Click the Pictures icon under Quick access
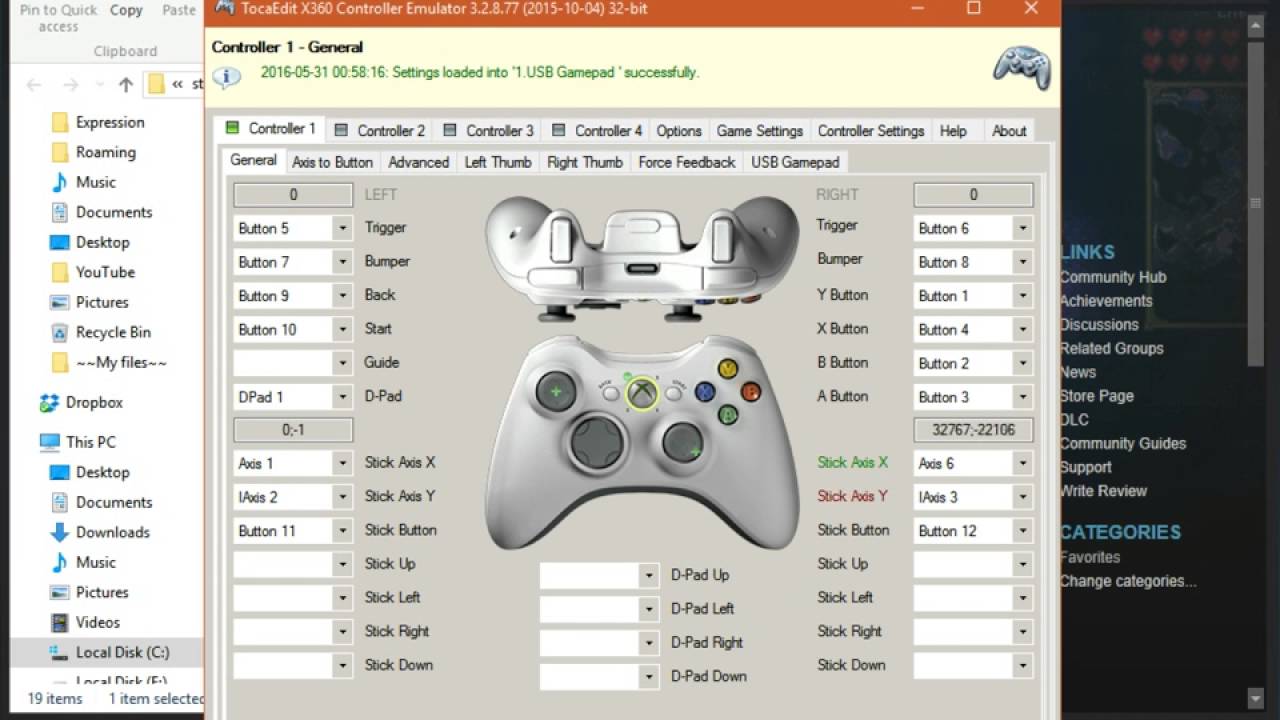This screenshot has height=720, width=1280. [59, 302]
